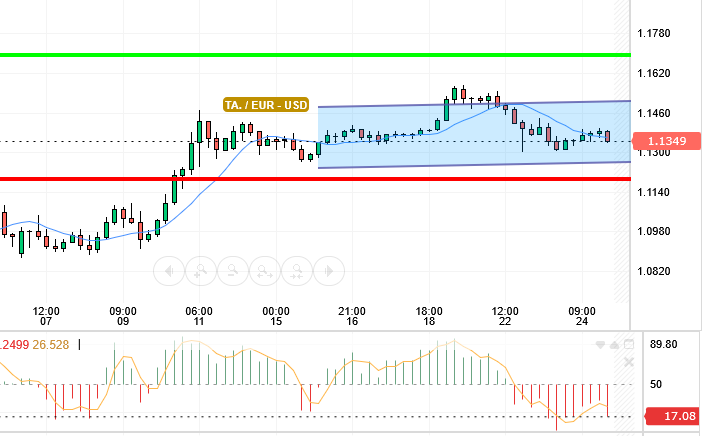Click the price axis label 1.0980
This screenshot has width=712, height=436.
coord(654,231)
